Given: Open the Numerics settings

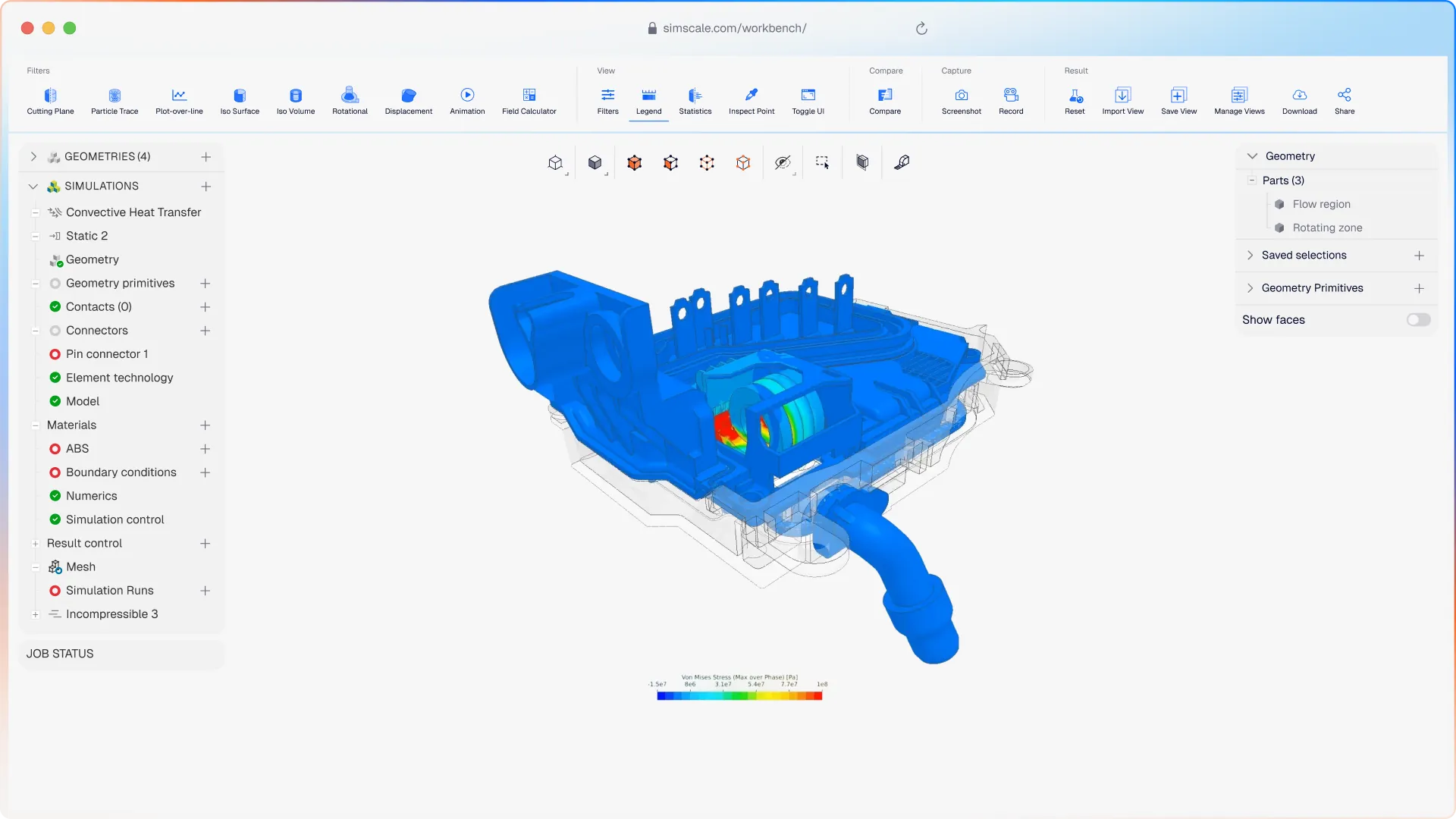Looking at the screenshot, I should click(91, 496).
